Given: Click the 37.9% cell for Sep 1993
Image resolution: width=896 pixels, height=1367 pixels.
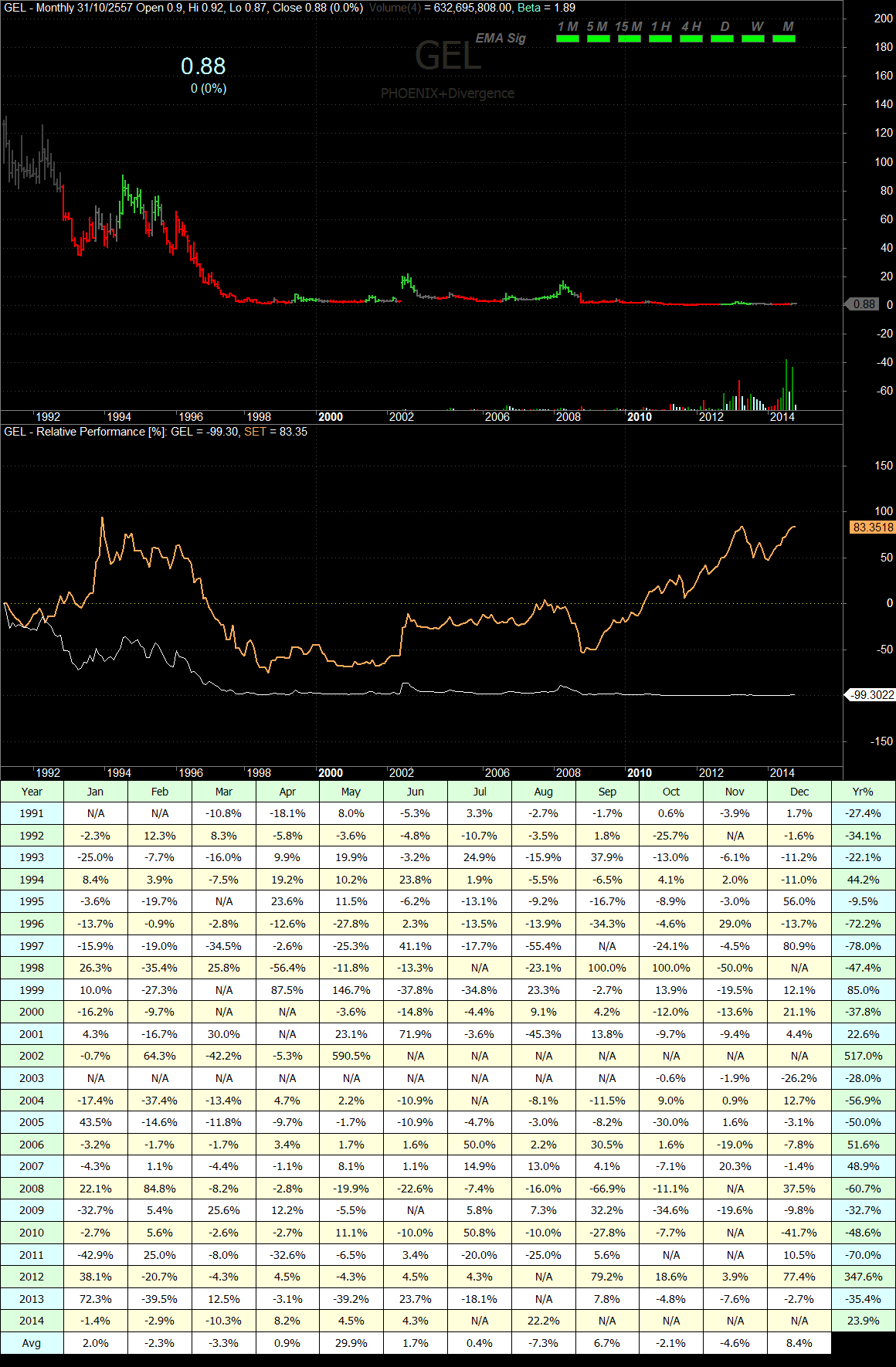Looking at the screenshot, I should (x=607, y=857).
